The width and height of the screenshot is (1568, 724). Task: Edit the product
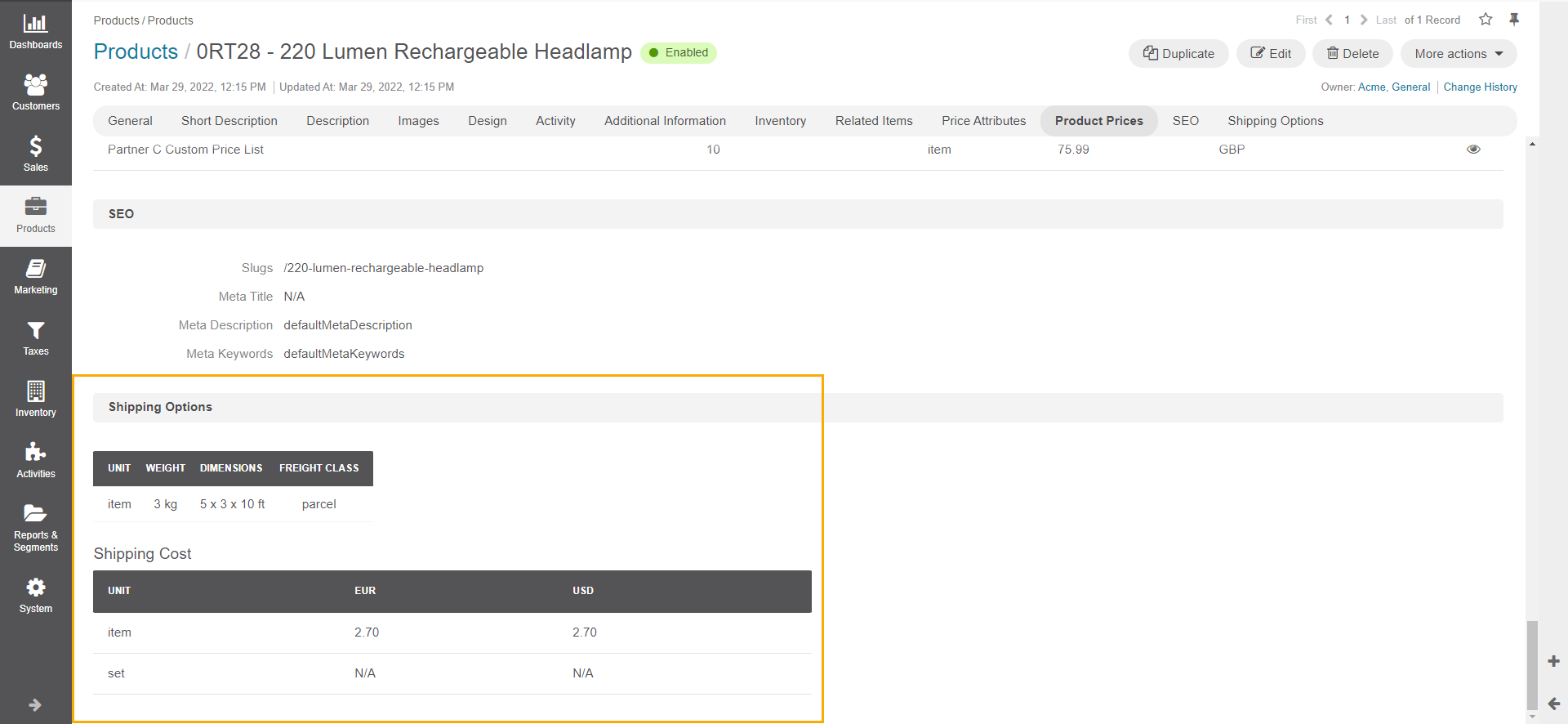pos(1271,54)
